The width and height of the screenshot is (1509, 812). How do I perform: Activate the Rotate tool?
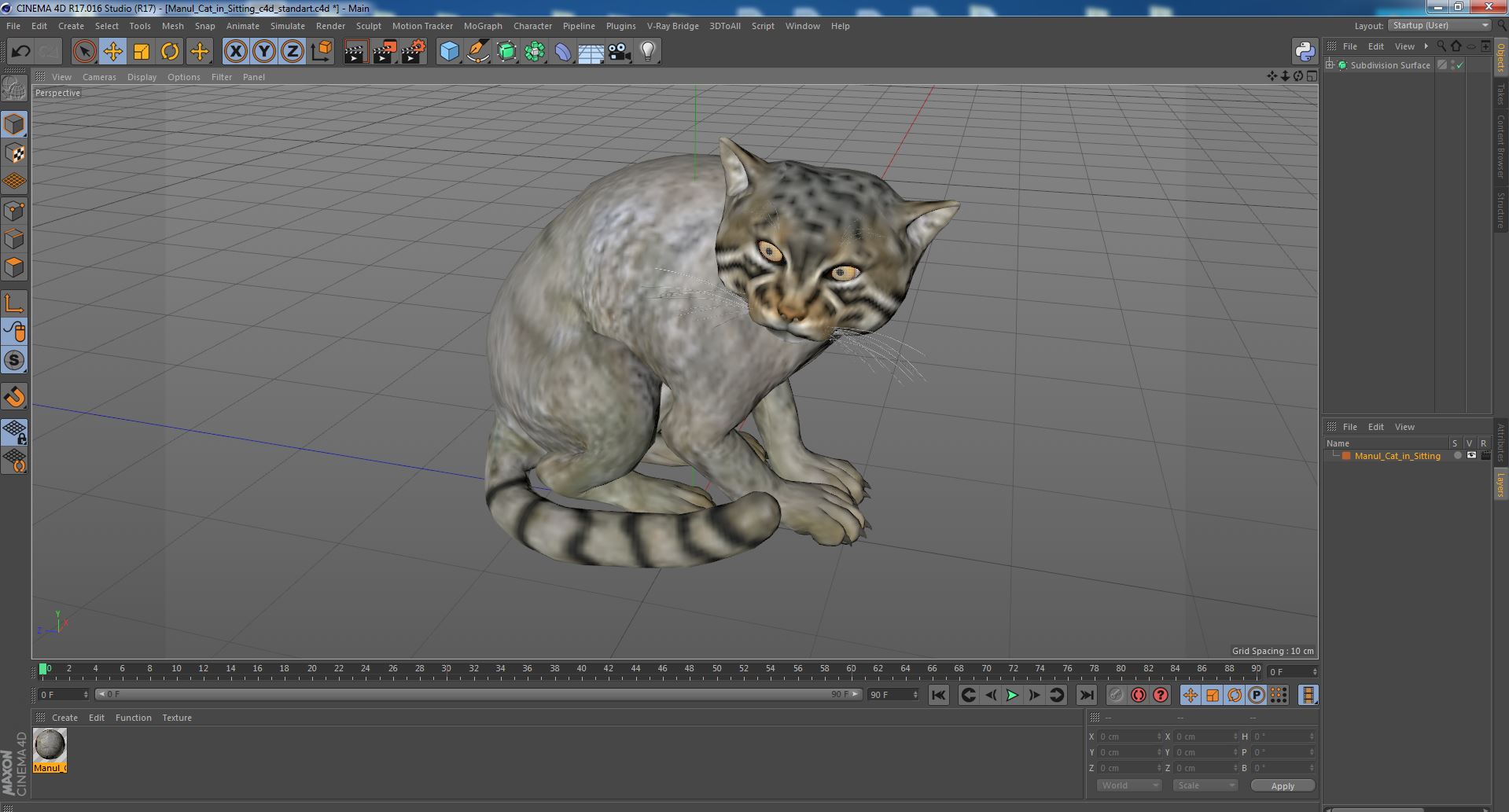pyautogui.click(x=170, y=52)
